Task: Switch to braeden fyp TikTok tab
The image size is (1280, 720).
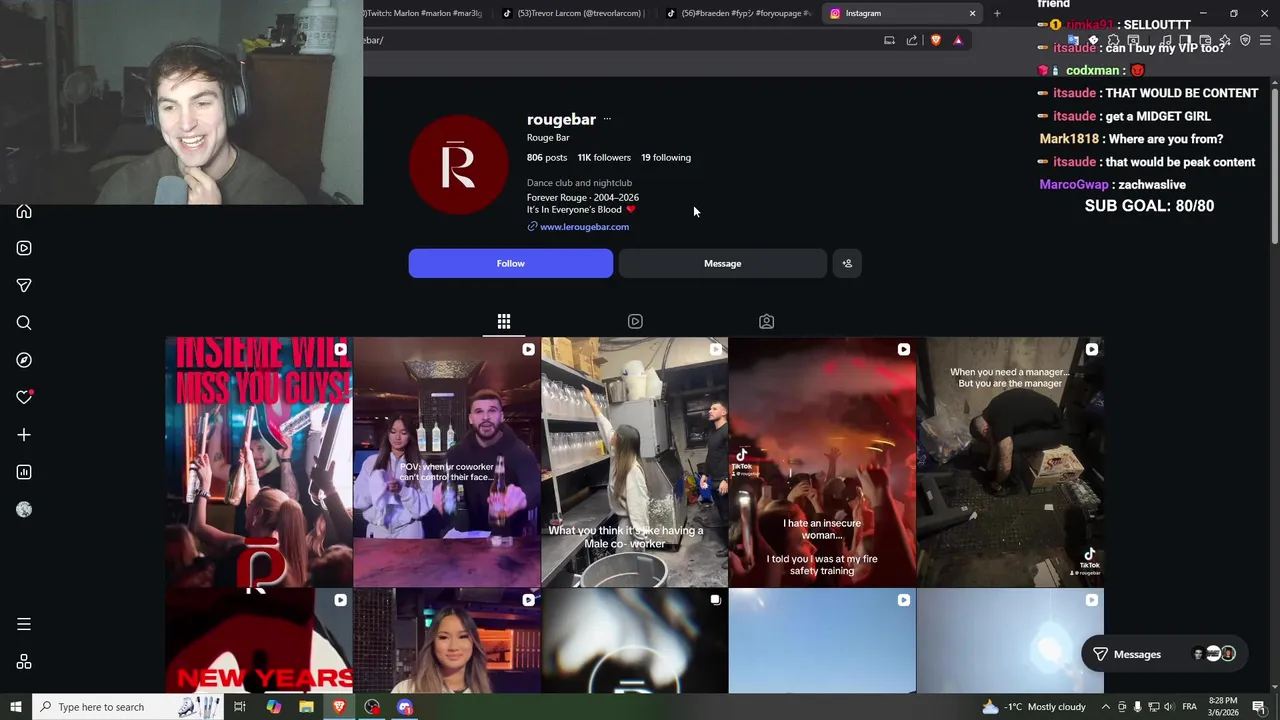Action: pos(739,13)
